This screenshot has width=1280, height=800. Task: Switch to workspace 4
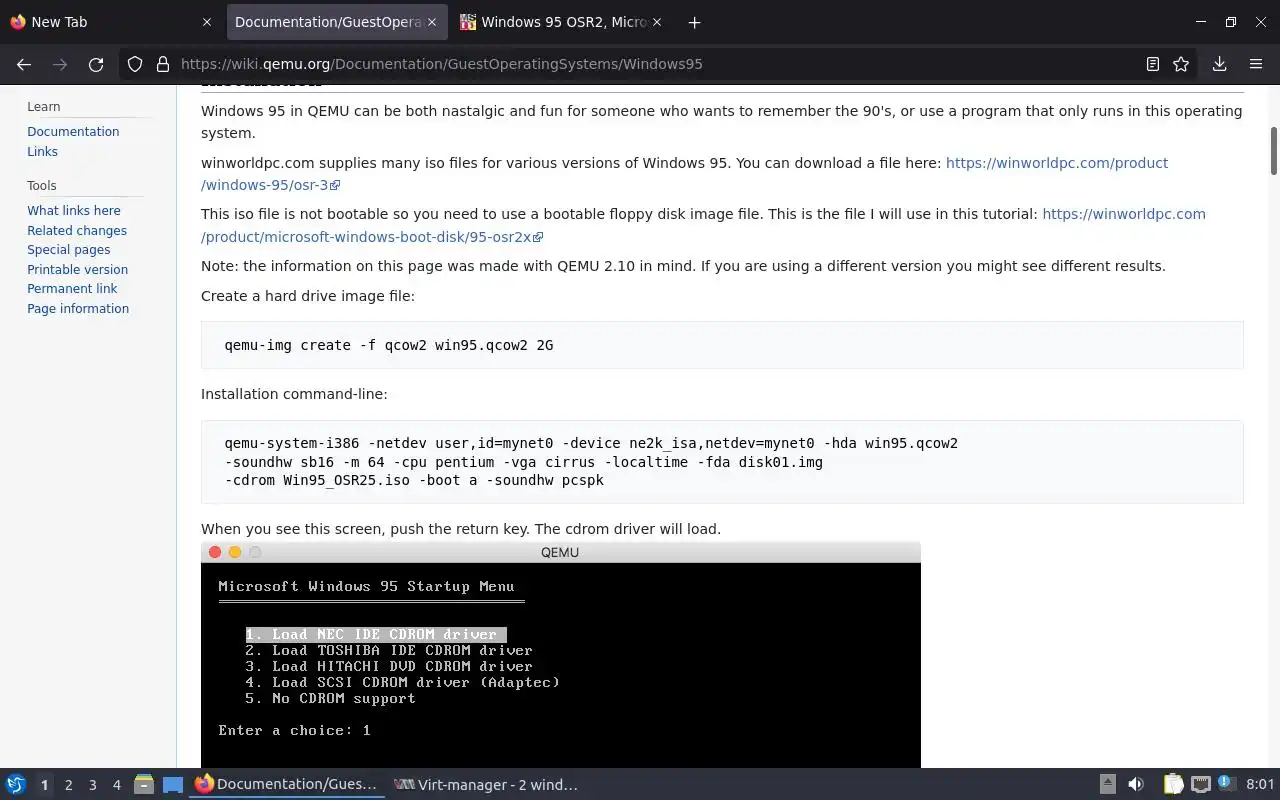point(117,785)
